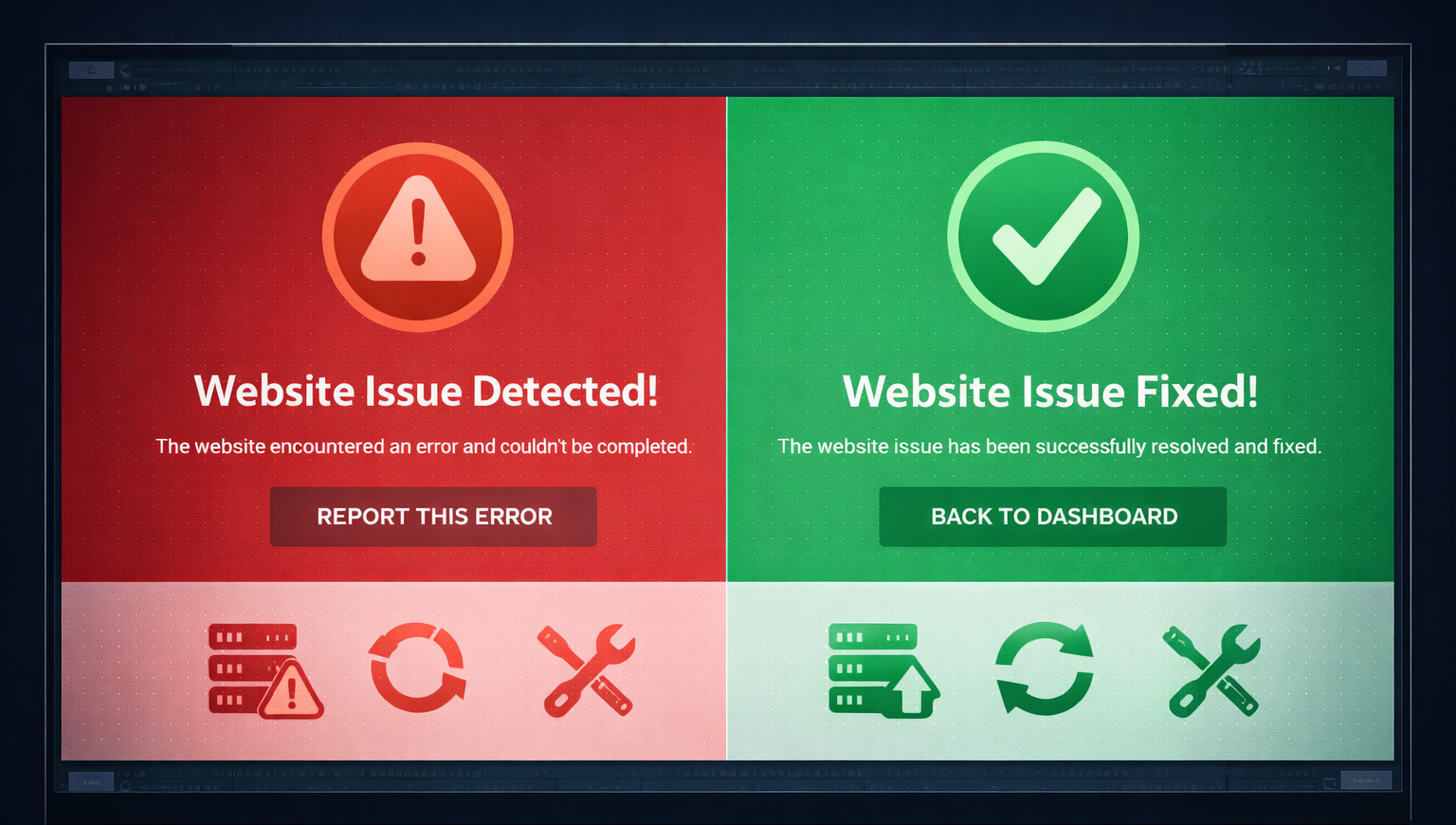Select the green server upload icon
This screenshot has width=1456, height=825.
click(883, 670)
